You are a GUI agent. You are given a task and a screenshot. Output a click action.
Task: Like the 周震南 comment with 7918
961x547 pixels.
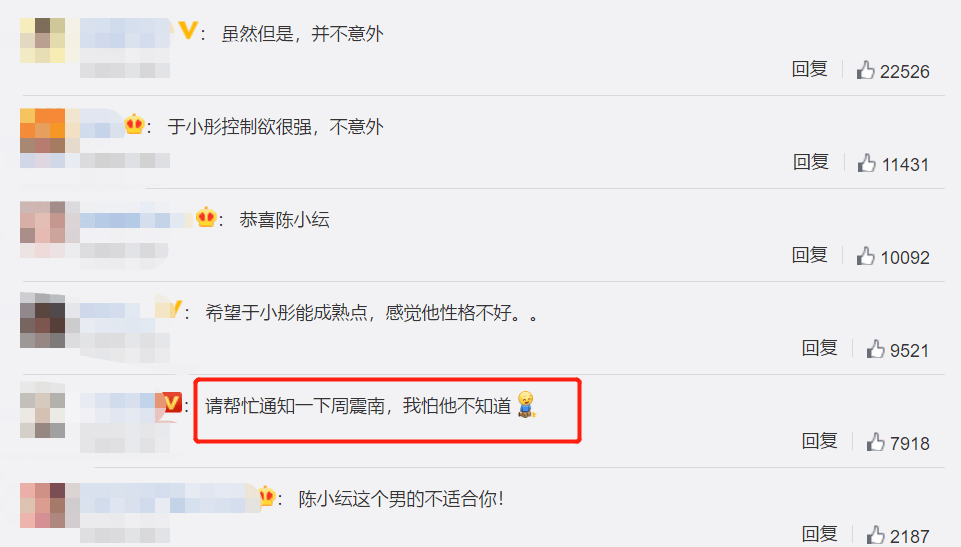click(x=875, y=442)
